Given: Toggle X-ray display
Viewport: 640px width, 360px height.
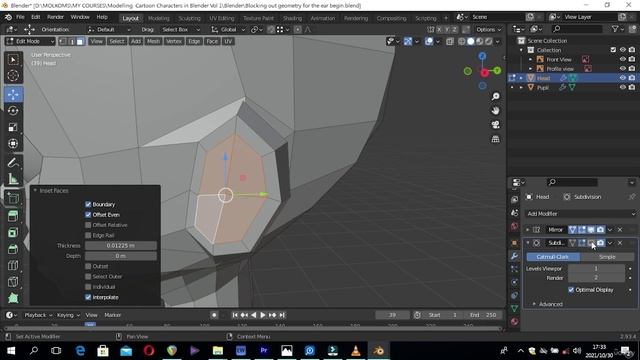Looking at the screenshot, I should 450,41.
